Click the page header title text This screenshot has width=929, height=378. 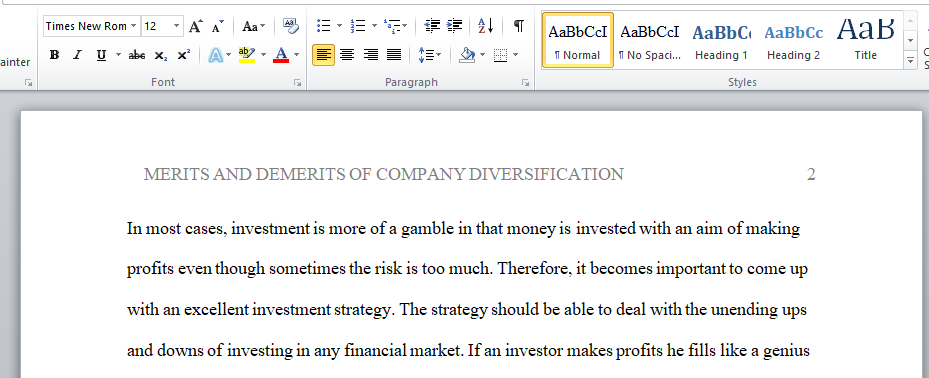tap(383, 174)
